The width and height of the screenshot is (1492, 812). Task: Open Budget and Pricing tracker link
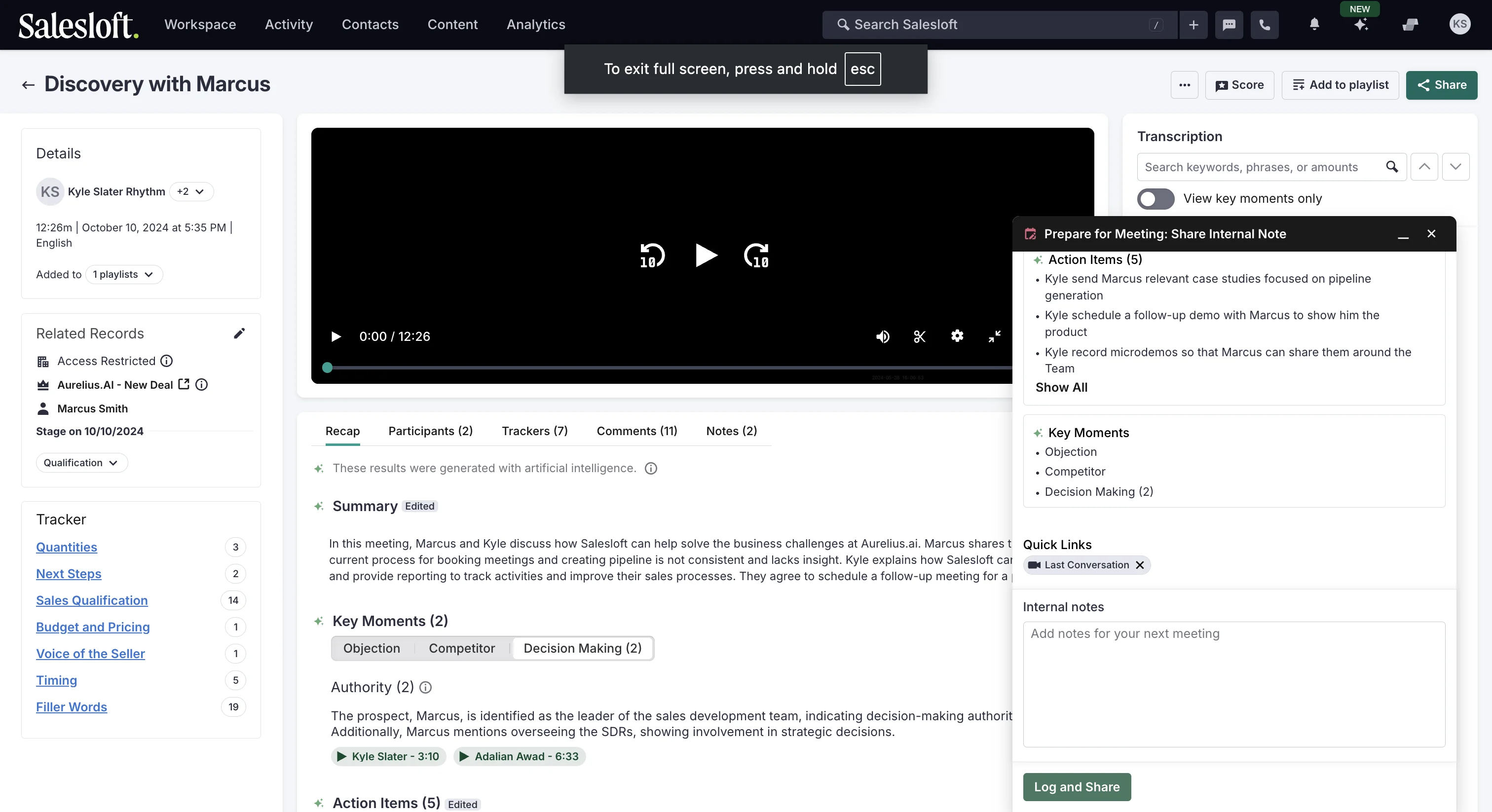point(93,627)
